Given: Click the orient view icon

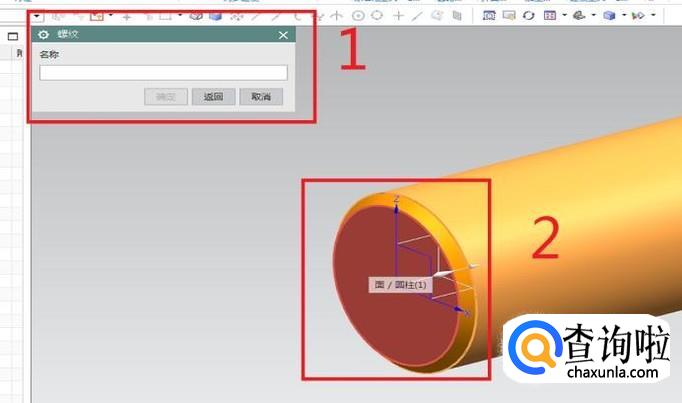Looking at the screenshot, I should (579, 16).
